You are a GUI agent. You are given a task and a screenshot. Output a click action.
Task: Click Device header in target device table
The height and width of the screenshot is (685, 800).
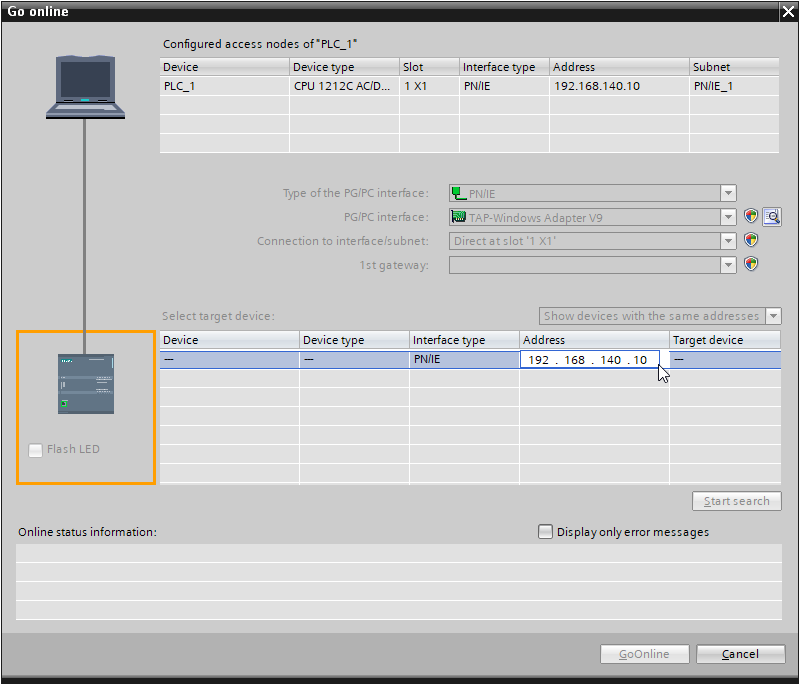pos(230,340)
